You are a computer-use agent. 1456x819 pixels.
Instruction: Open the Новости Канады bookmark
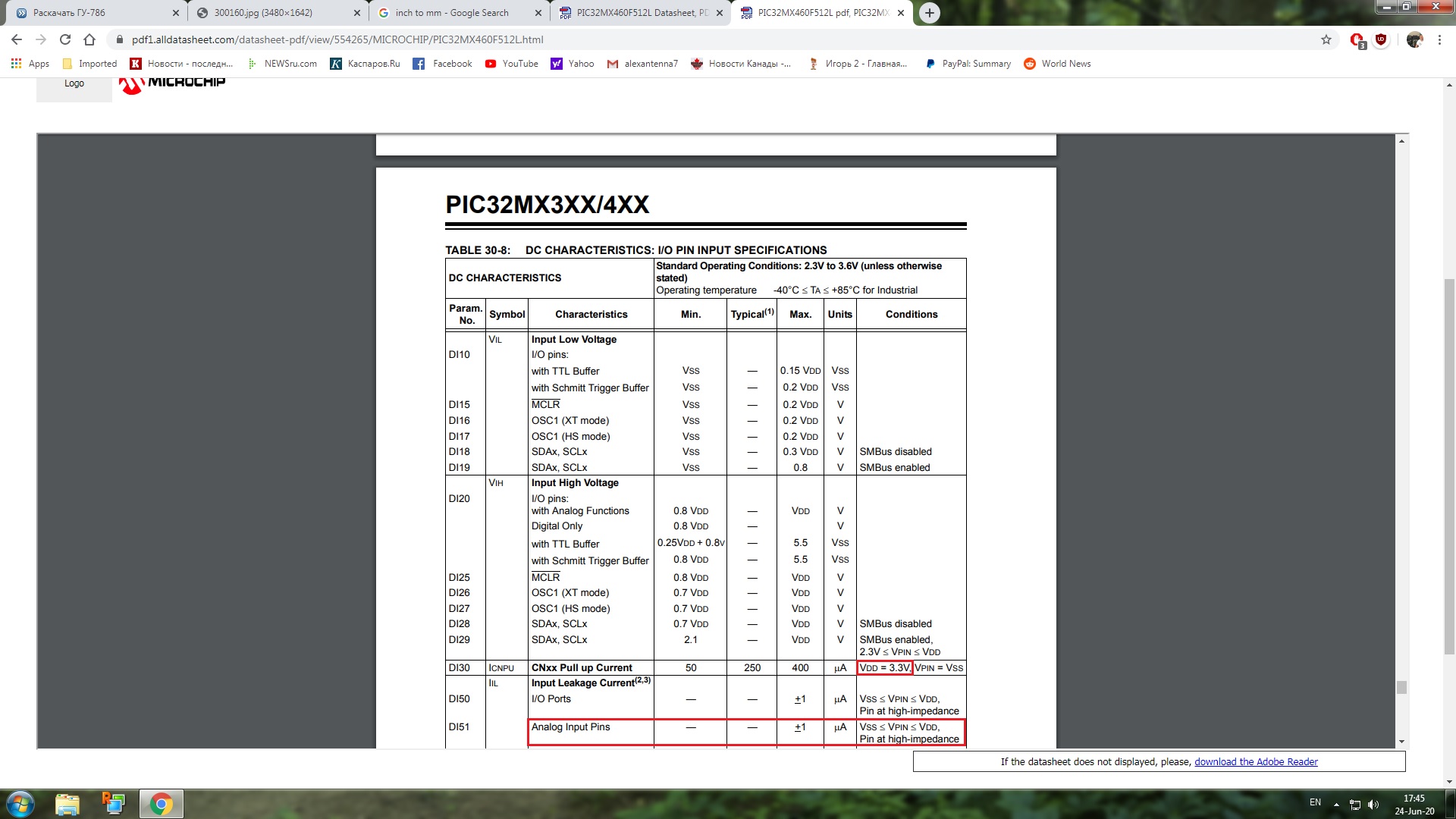[741, 64]
